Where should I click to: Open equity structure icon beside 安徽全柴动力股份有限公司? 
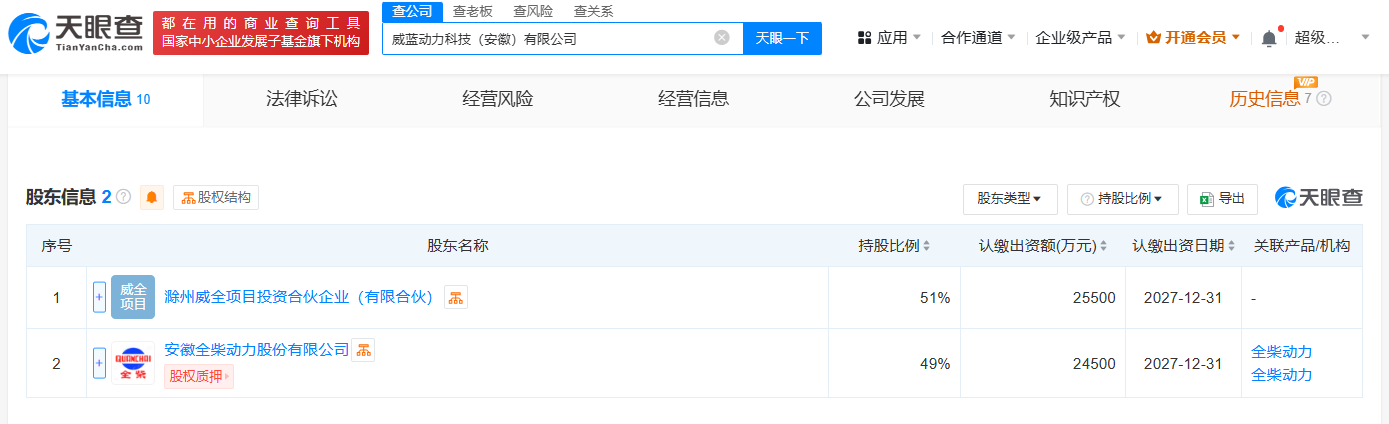(x=363, y=350)
